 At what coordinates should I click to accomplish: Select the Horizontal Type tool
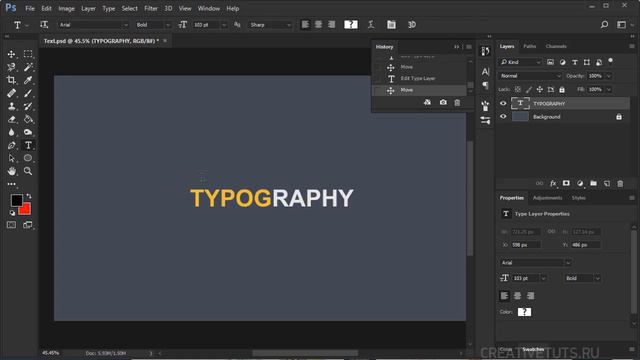coord(28,145)
